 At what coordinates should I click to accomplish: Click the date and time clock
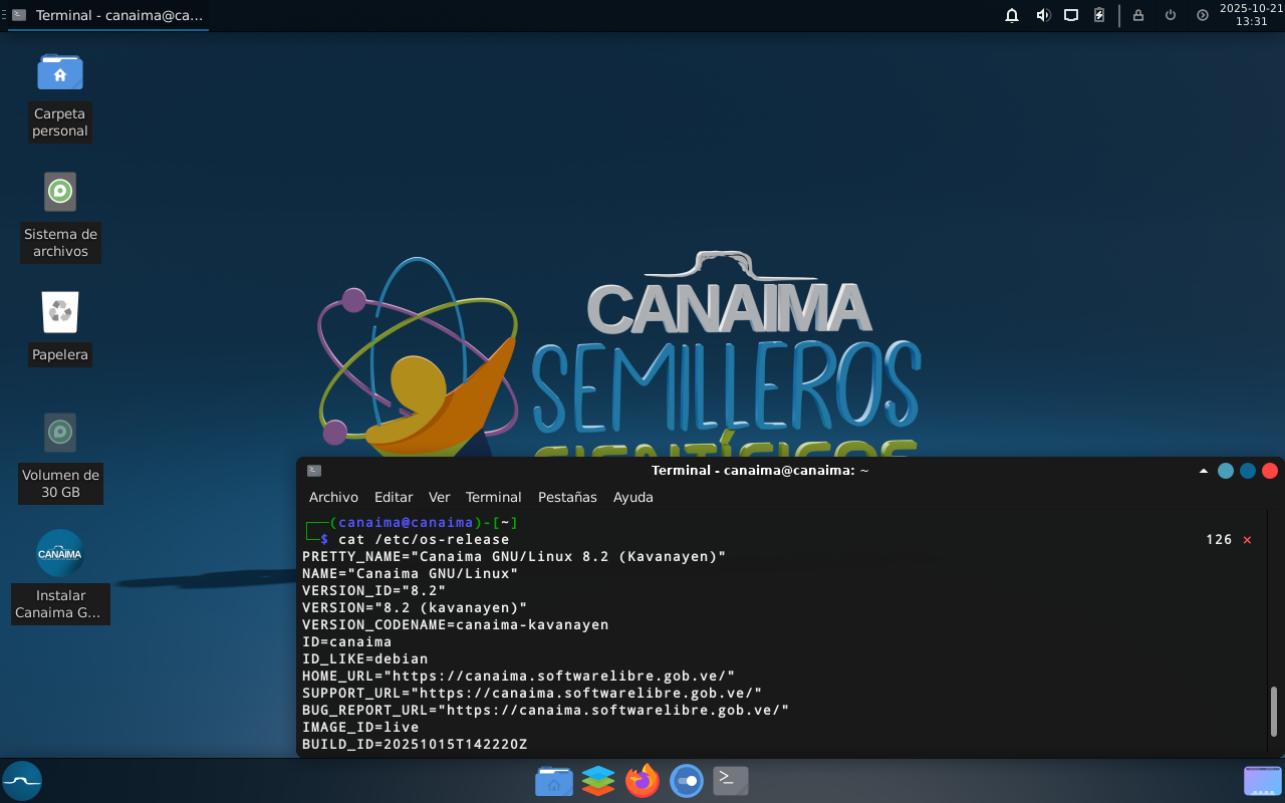click(1250, 15)
